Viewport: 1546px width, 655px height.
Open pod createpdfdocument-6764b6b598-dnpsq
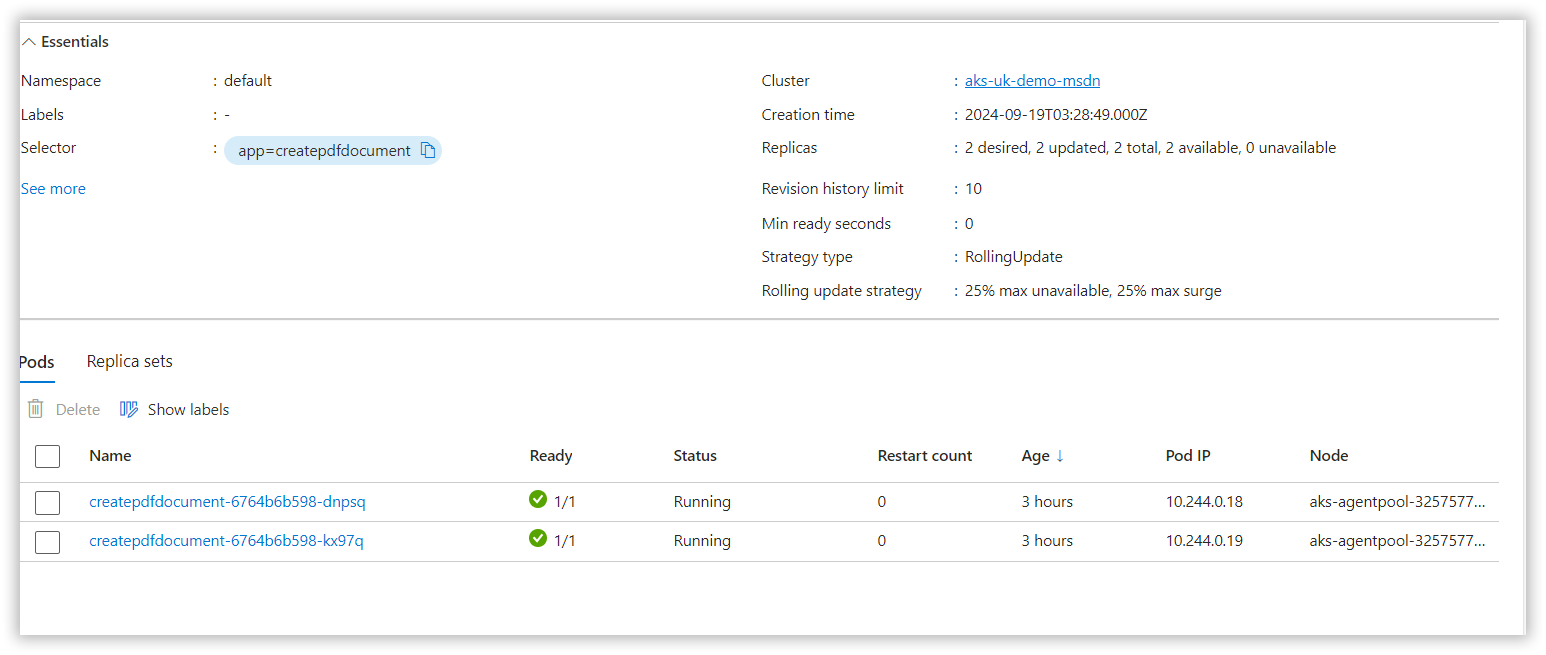(227, 501)
